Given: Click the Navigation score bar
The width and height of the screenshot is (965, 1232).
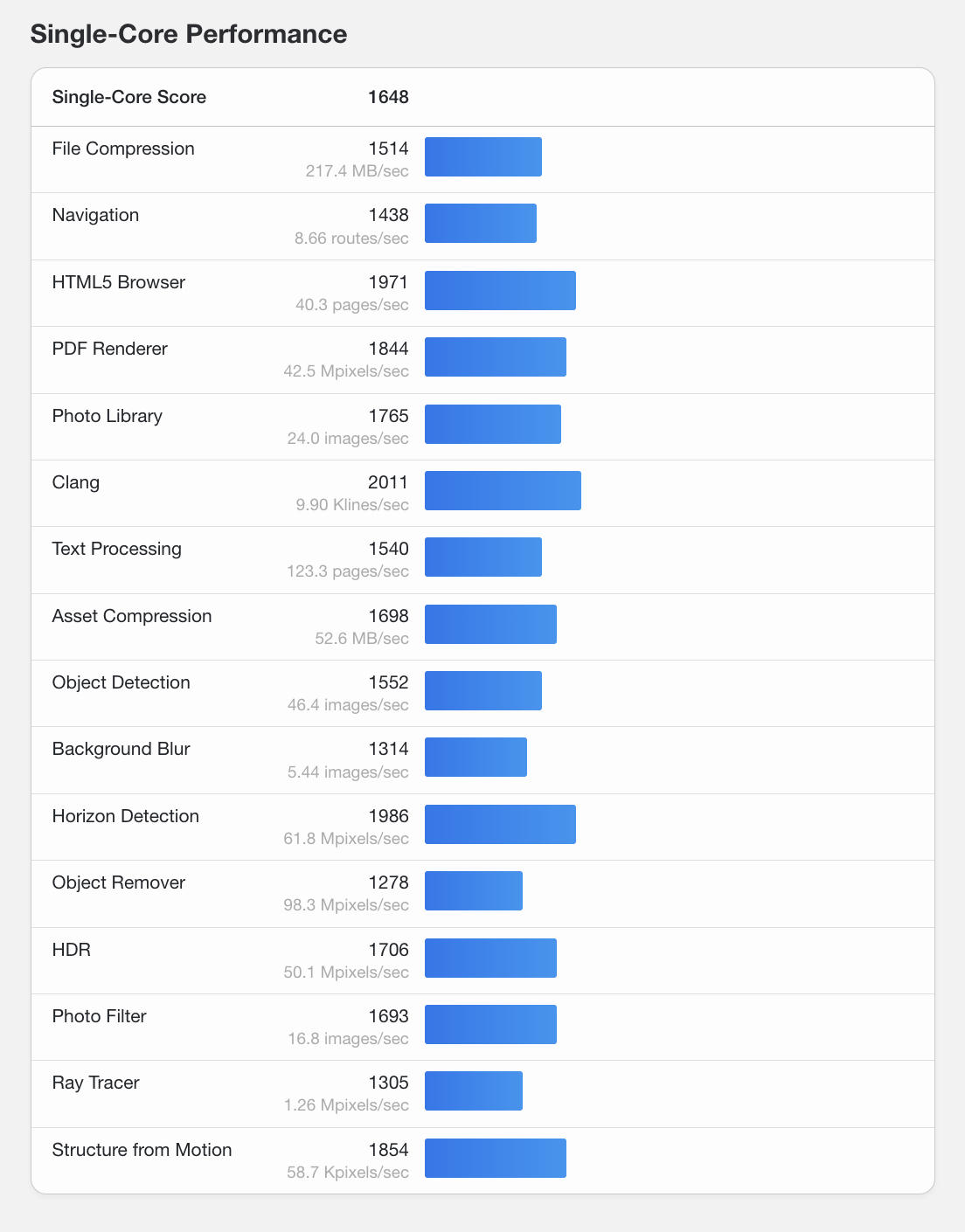Looking at the screenshot, I should pos(480,224).
